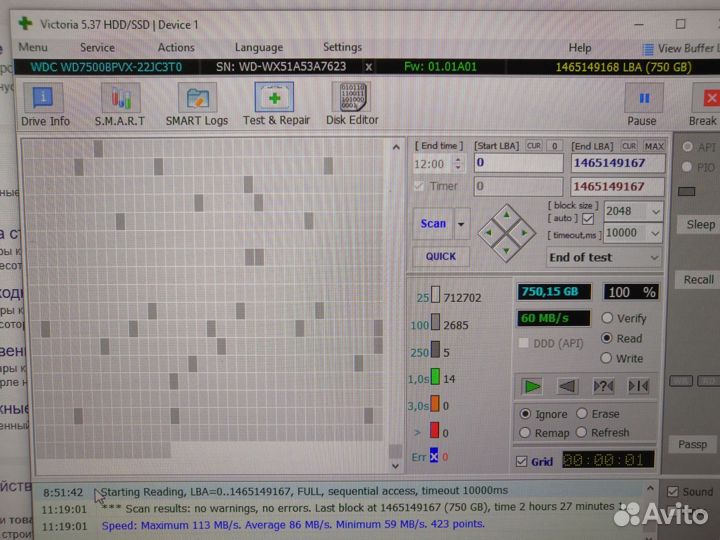Viewport: 720px width, 540px height.
Task: Open SMART Logs
Action: click(x=197, y=105)
